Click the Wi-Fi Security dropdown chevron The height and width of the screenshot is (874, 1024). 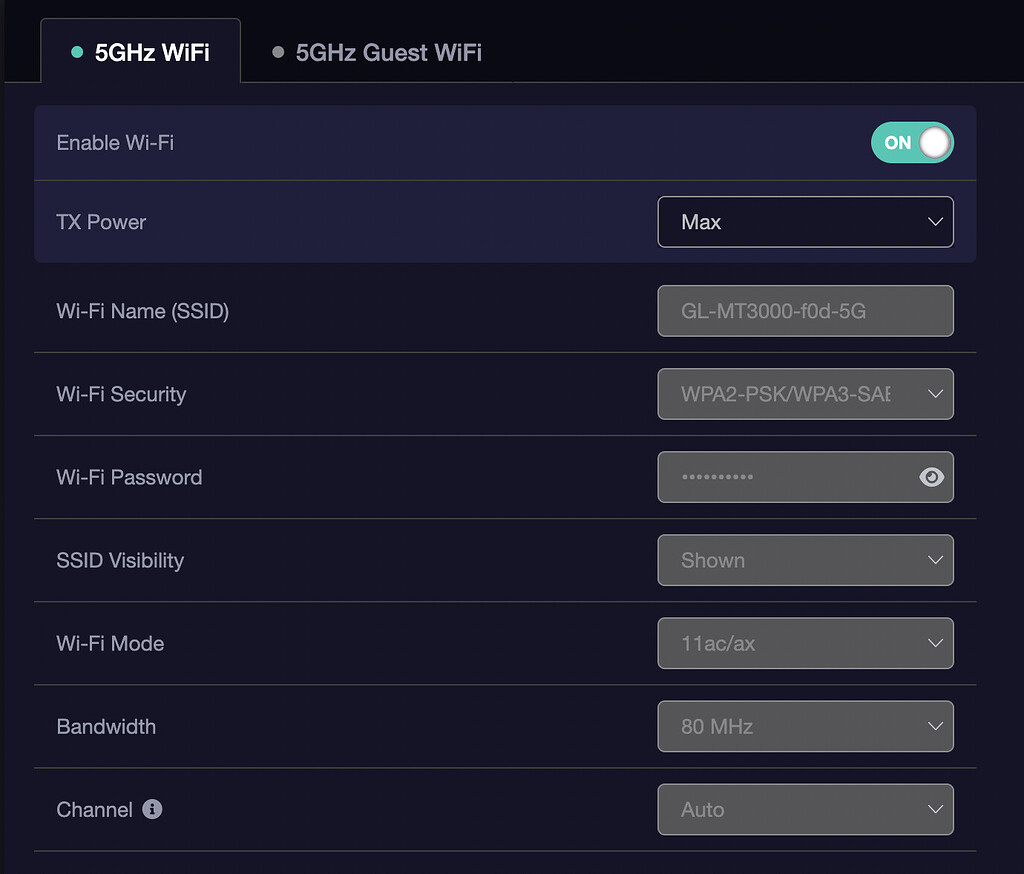coord(935,394)
